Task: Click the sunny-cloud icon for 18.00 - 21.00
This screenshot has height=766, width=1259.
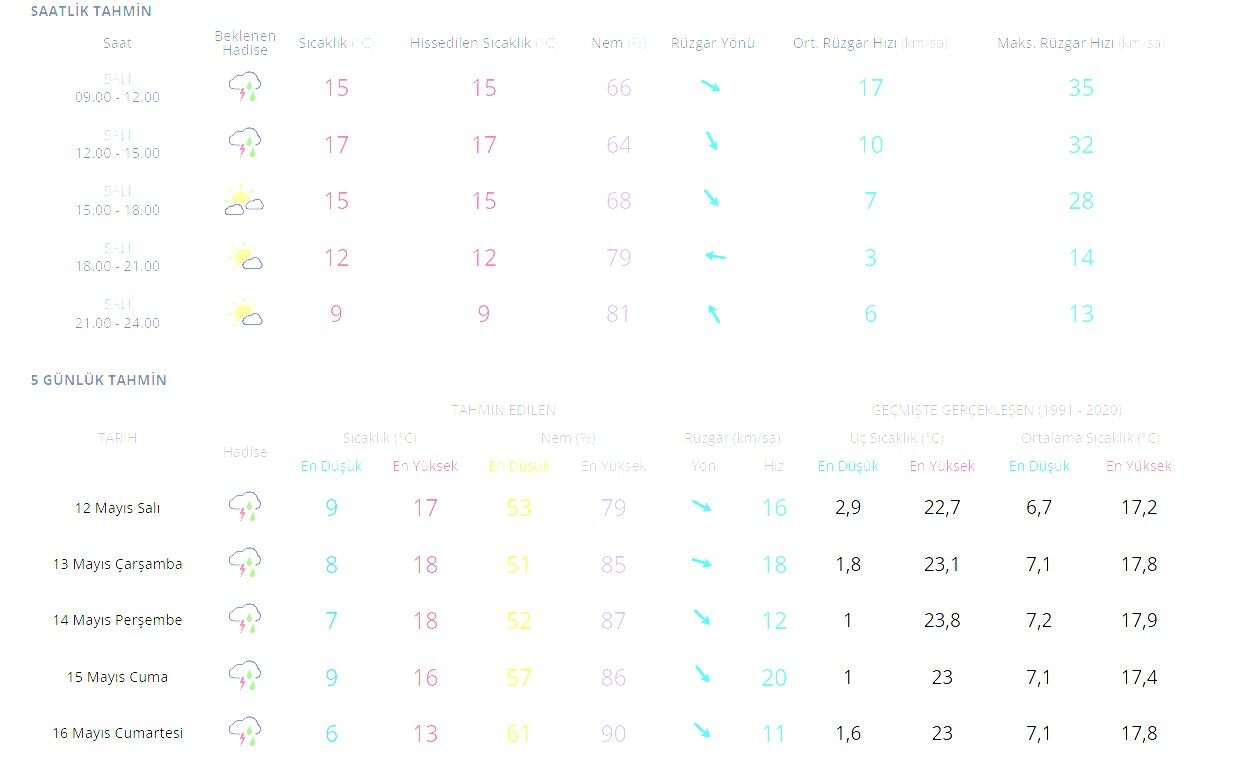Action: pos(245,257)
